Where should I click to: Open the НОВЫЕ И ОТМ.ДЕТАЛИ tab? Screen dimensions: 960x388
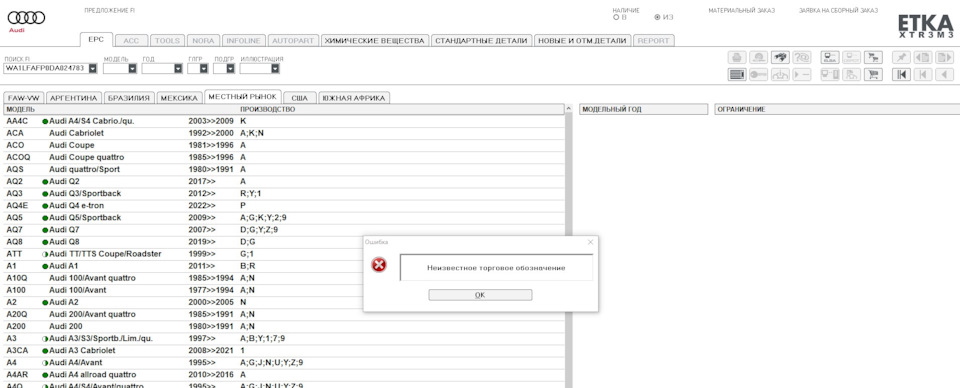(x=582, y=40)
